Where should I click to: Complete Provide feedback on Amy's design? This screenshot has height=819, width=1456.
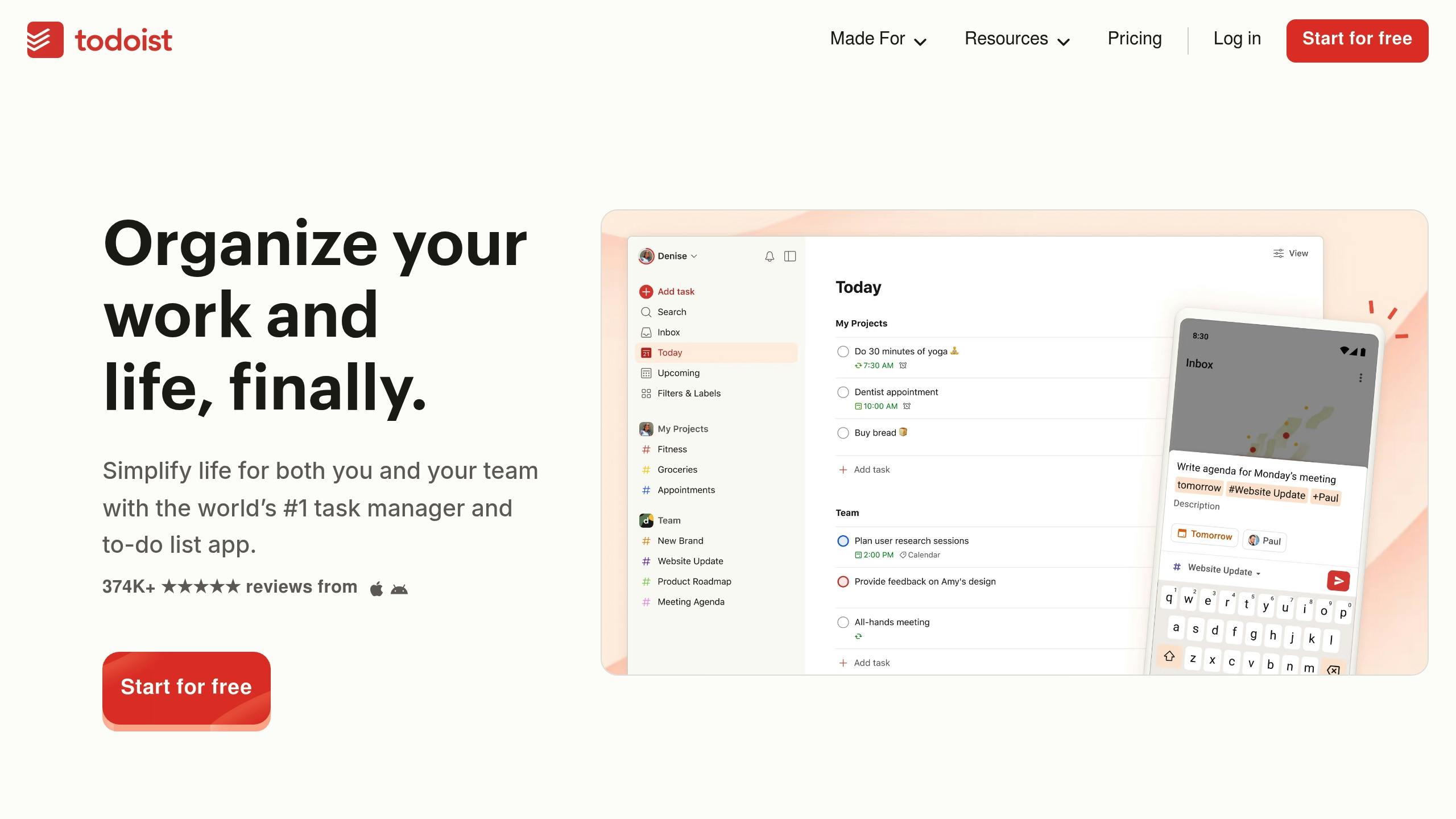pyautogui.click(x=843, y=582)
